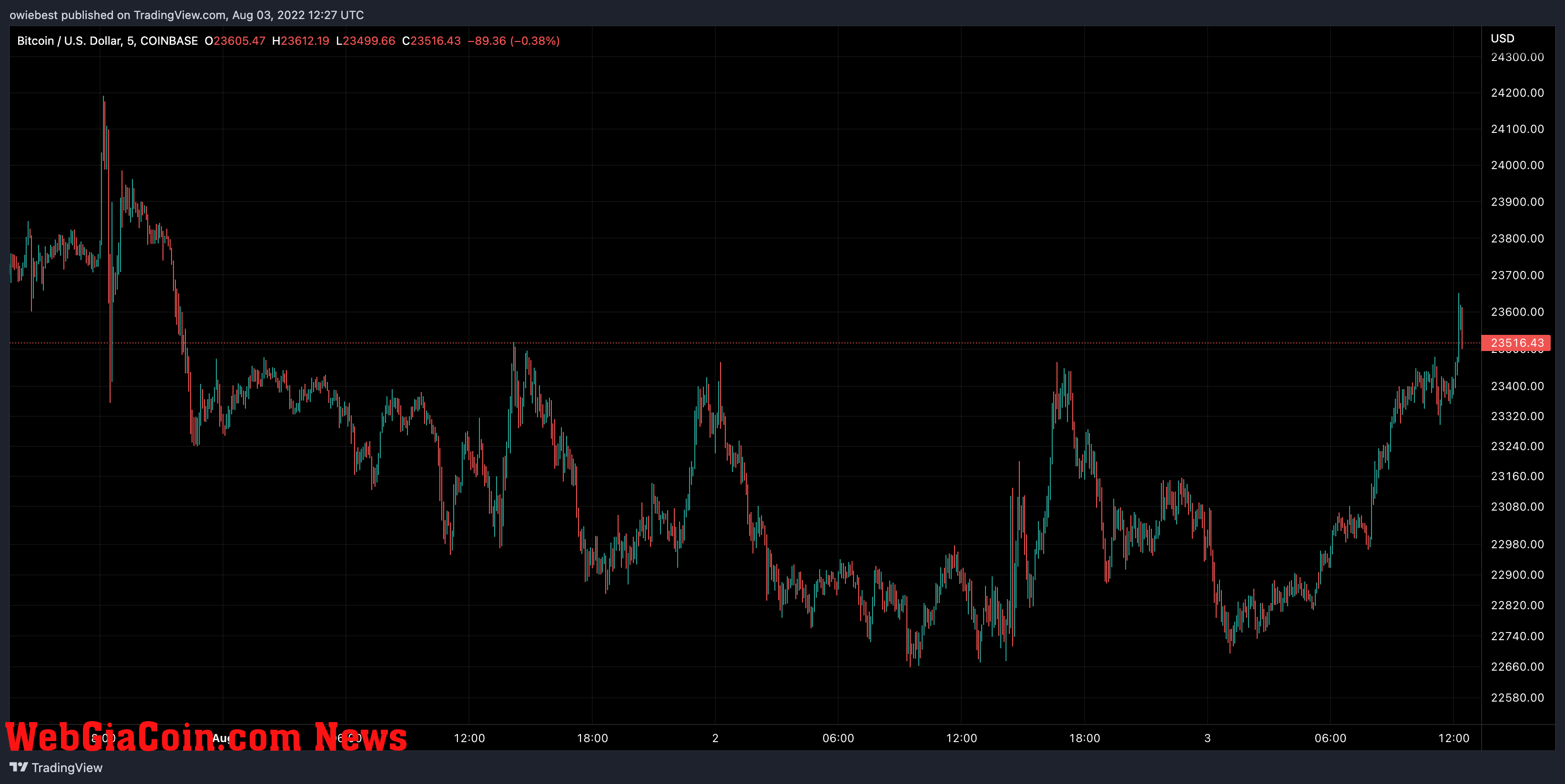
Task: Click the 23800.00 price axis label
Action: click(x=1517, y=239)
